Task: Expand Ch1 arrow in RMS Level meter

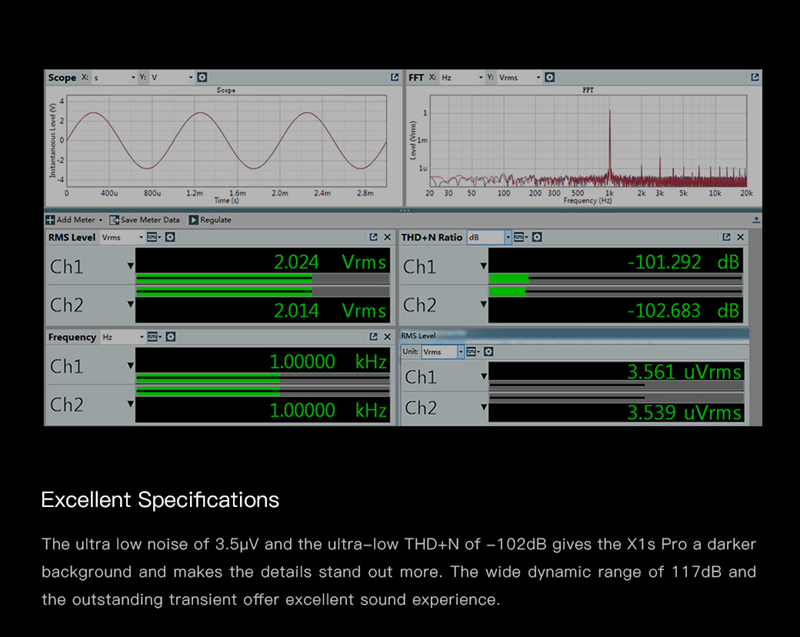Action: 130,266
